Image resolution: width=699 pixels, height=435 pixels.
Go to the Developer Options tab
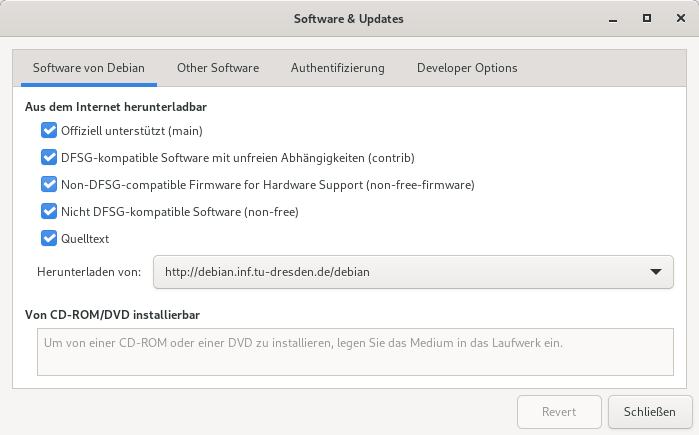pos(467,68)
